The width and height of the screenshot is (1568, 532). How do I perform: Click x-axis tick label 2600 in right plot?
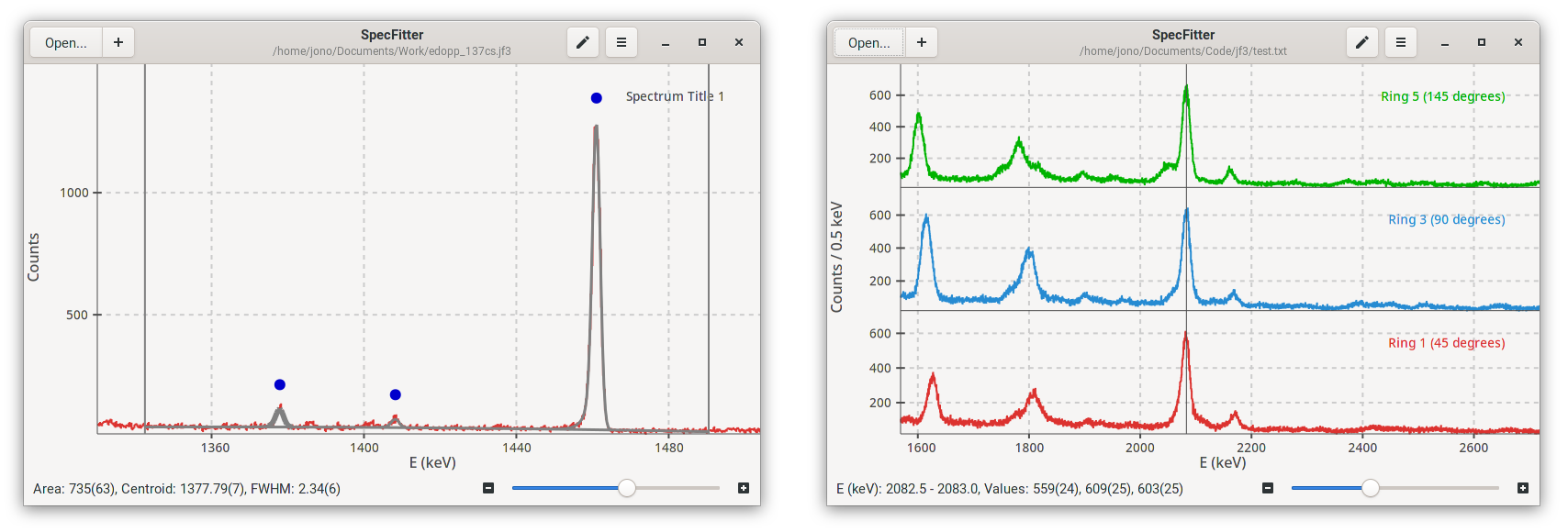point(1473,448)
